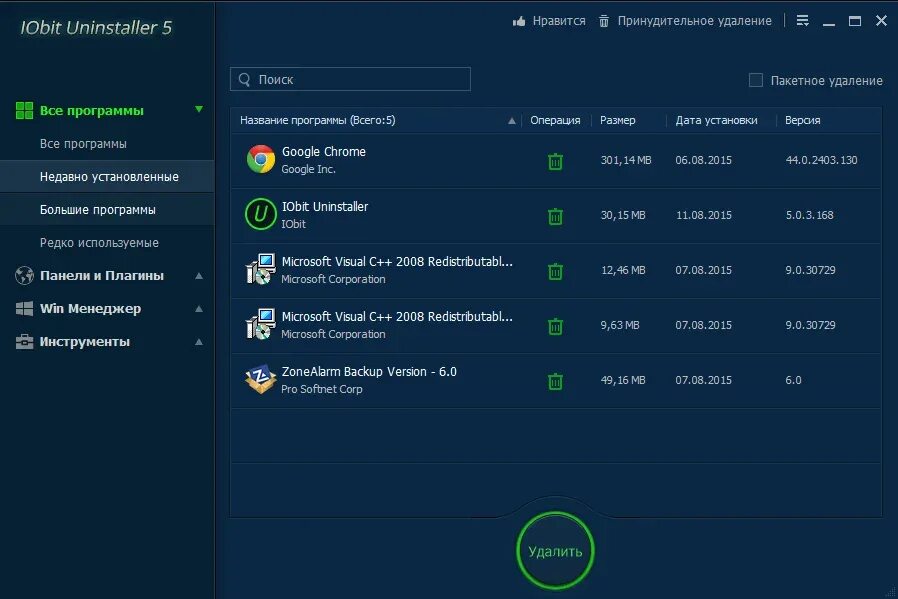Click the magnifier icon in the search box
Viewport: 898px width, 599px height.
pyautogui.click(x=245, y=80)
